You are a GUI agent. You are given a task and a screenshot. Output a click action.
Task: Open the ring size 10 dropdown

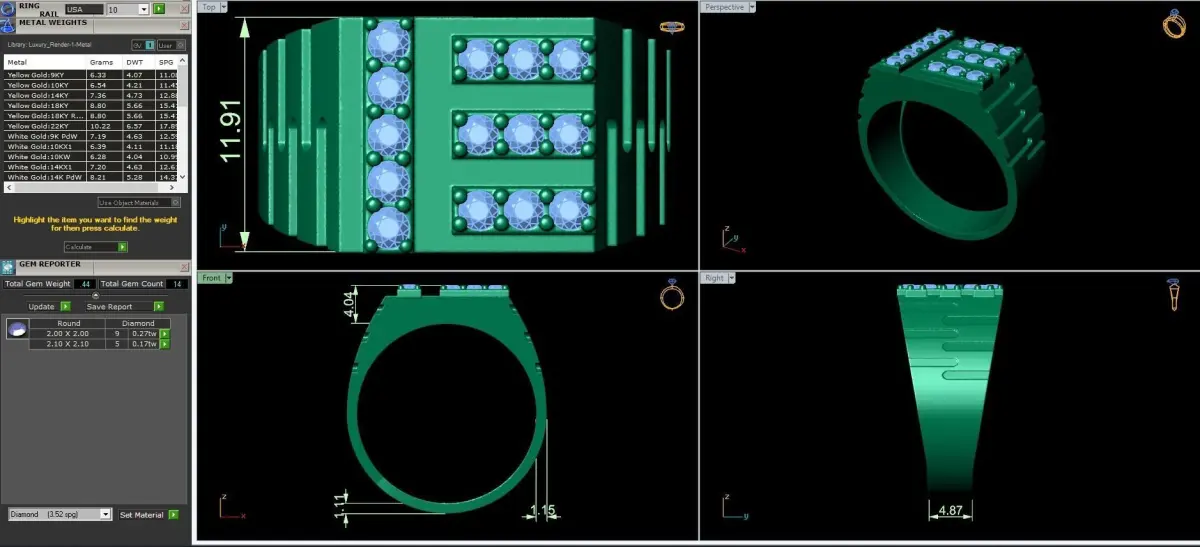143,9
